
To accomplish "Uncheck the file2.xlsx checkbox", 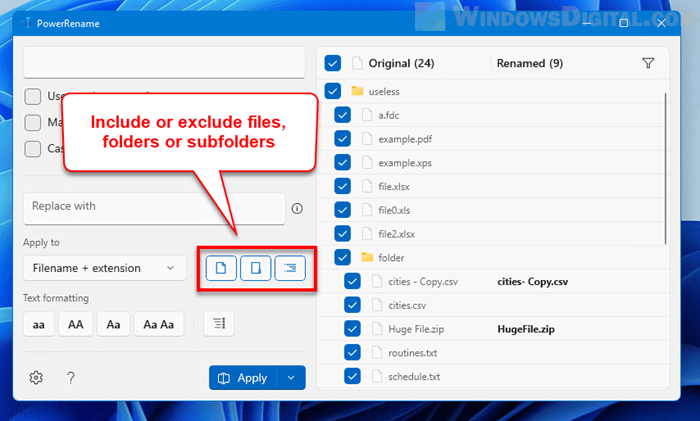I will 342,233.
